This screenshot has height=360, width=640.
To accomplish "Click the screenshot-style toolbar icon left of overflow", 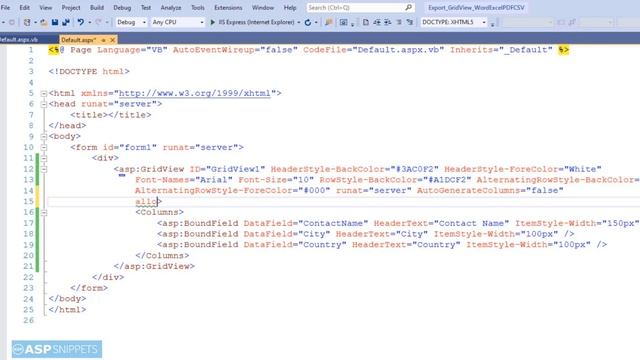I will [x=344, y=22].
